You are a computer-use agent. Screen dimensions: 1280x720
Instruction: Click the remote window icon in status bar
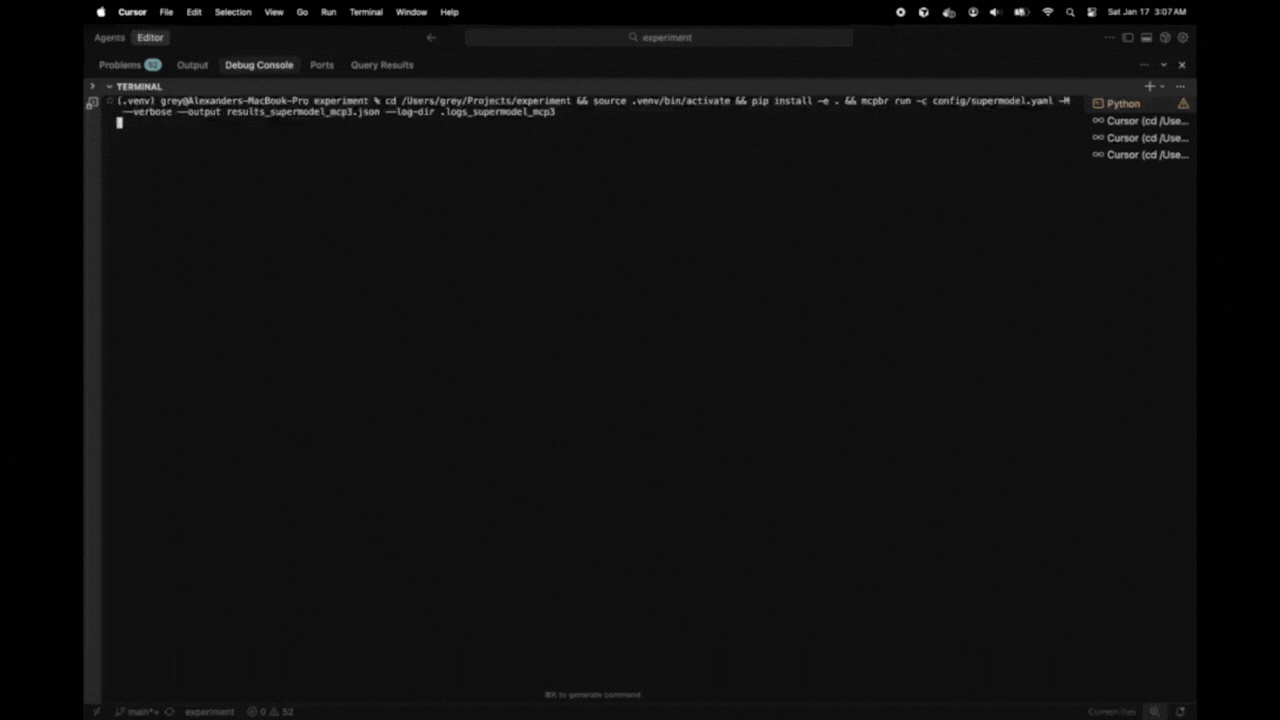tap(97, 712)
